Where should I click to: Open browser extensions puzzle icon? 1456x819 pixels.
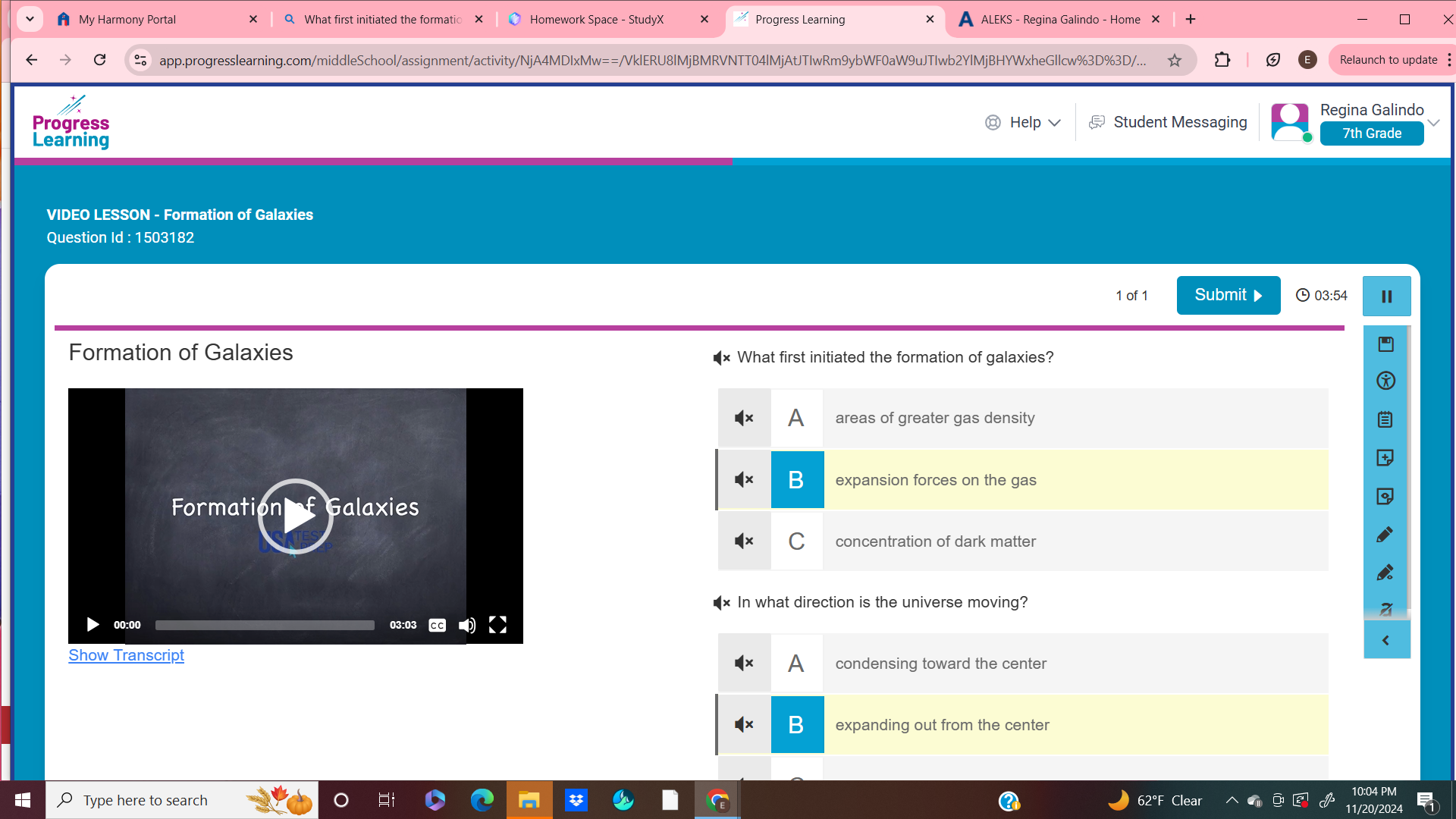point(1222,60)
